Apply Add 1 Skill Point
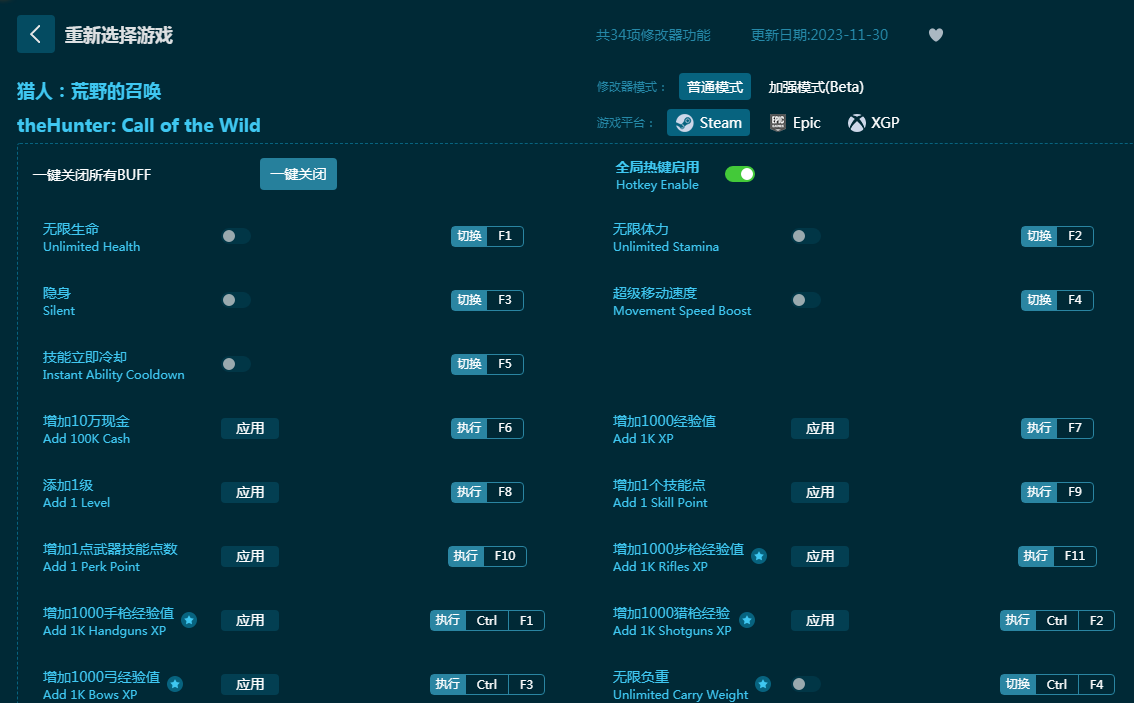1134x703 pixels. (x=820, y=493)
